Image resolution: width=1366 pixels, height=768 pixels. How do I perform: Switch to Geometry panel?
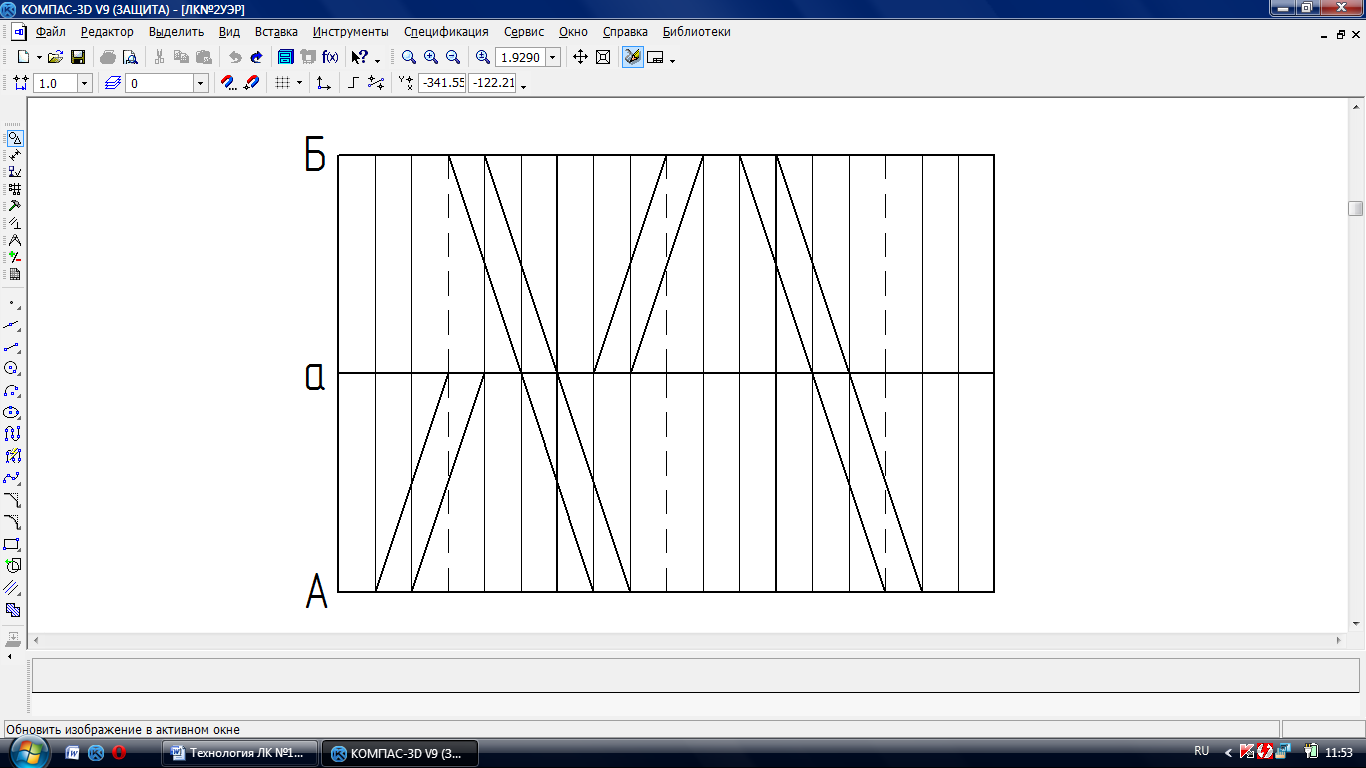coord(14,138)
